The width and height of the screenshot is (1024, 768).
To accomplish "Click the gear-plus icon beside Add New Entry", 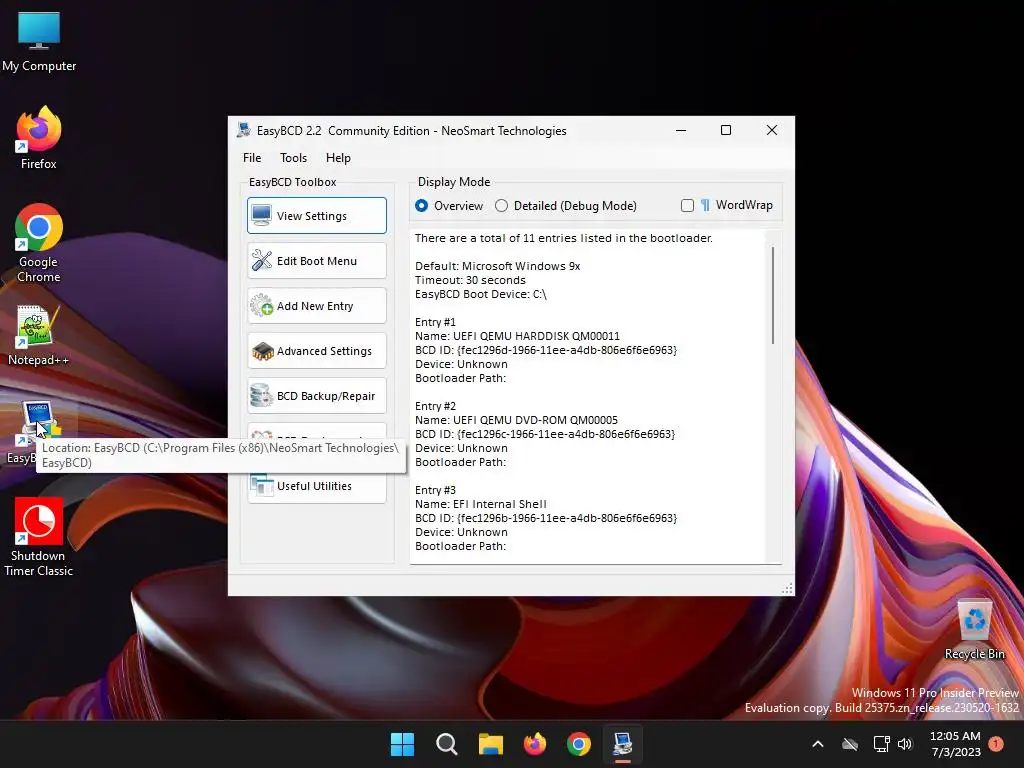I will tap(262, 305).
